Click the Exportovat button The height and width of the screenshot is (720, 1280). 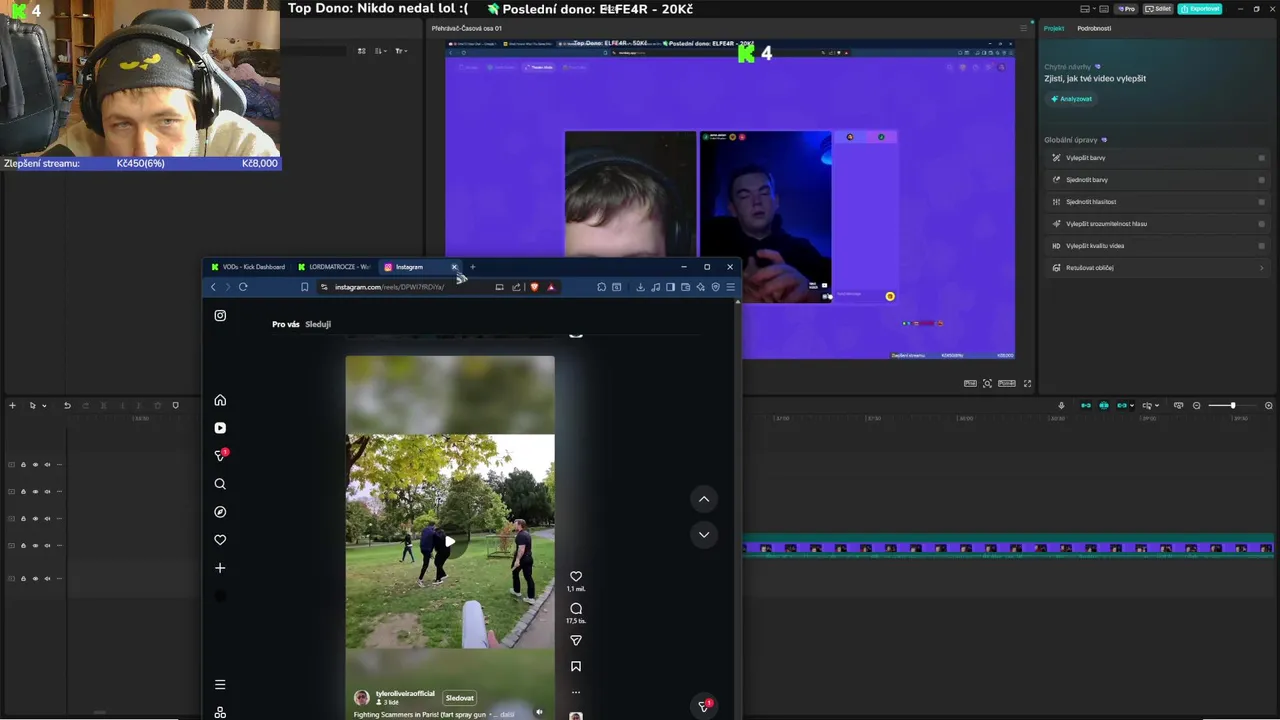(1200, 9)
